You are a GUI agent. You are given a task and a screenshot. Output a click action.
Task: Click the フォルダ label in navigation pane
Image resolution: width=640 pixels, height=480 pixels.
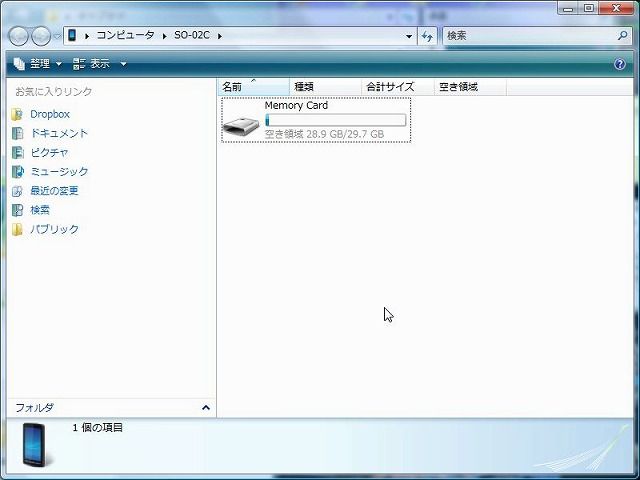click(34, 407)
